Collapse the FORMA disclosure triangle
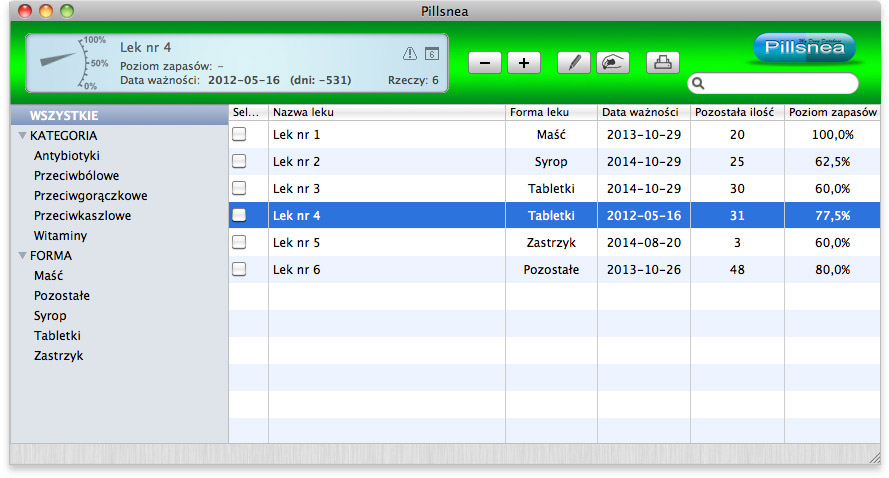889x478 pixels. (23, 256)
